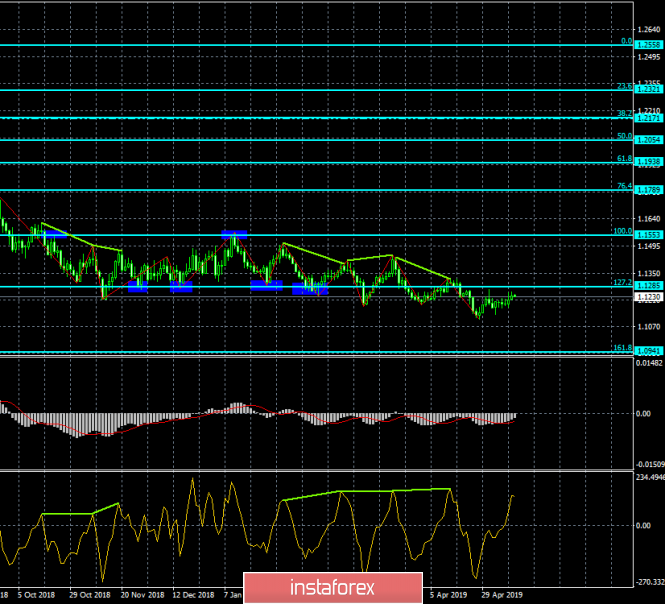Select the 61.8 Fibonacci level label
This screenshot has height=604, width=665.
(x=624, y=159)
